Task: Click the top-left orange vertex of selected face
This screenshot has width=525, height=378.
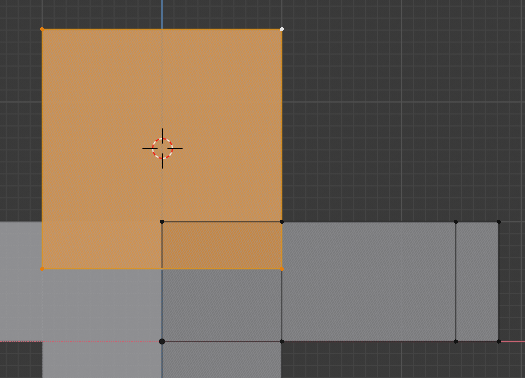Action: (42, 29)
